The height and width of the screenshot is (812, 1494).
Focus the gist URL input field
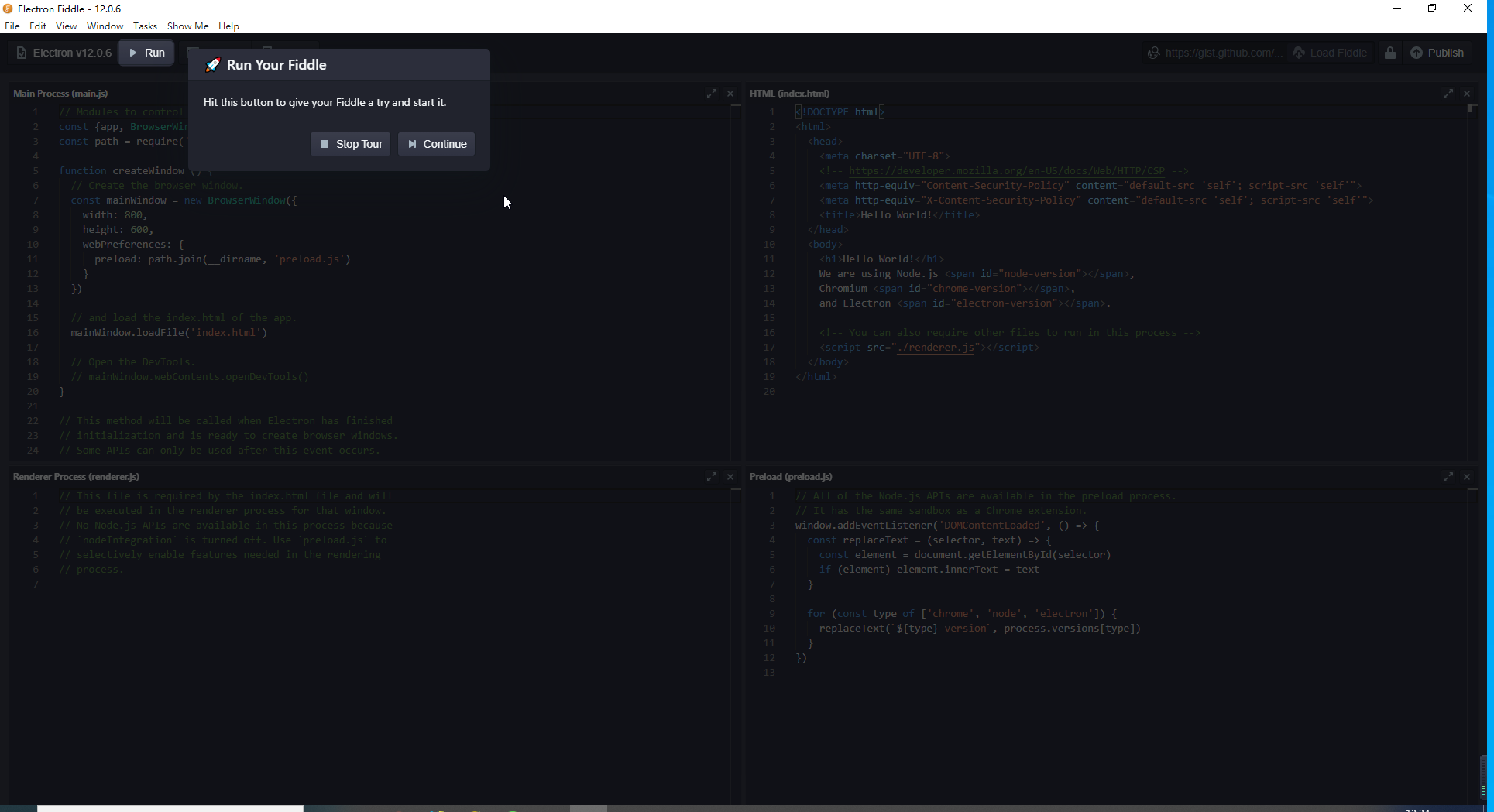[1222, 53]
